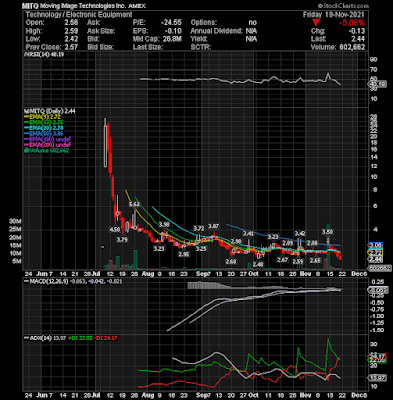Image resolution: width=393 pixels, height=400 pixels.
Task: Click the -5.06% percent change value
Action: [352, 23]
